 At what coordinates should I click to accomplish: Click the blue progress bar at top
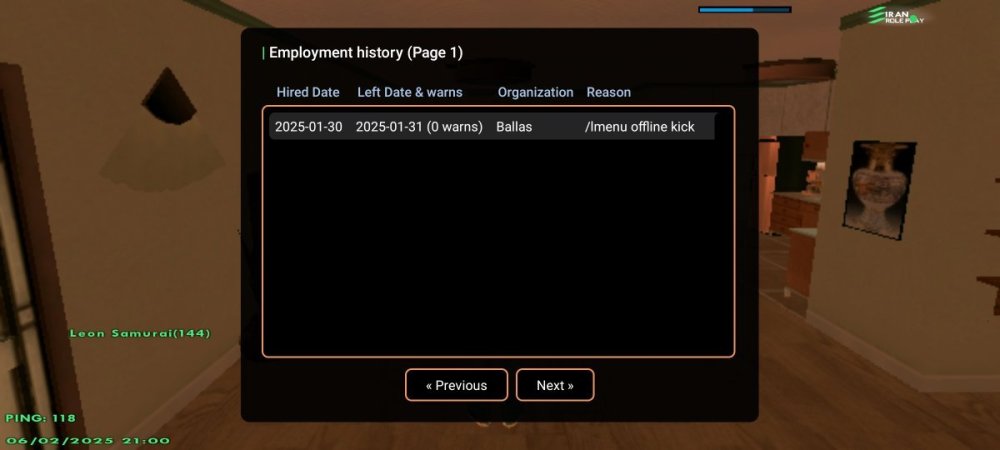(x=744, y=10)
